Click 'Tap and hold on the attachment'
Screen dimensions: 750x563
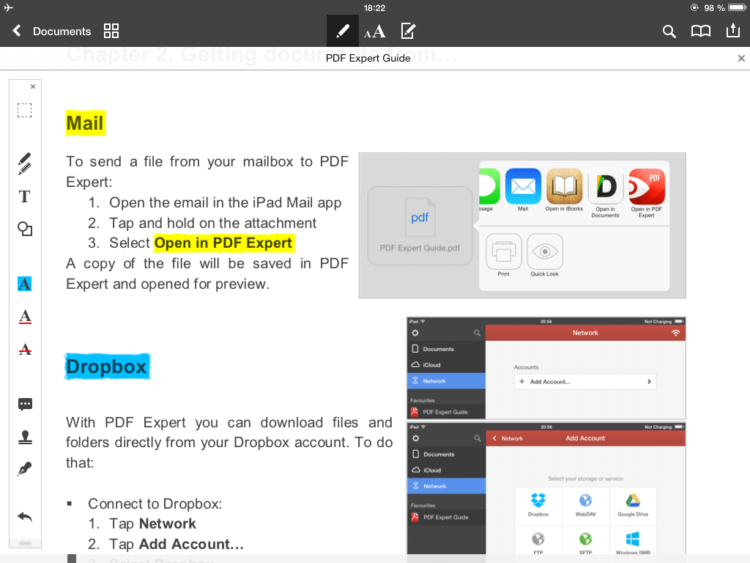click(213, 223)
